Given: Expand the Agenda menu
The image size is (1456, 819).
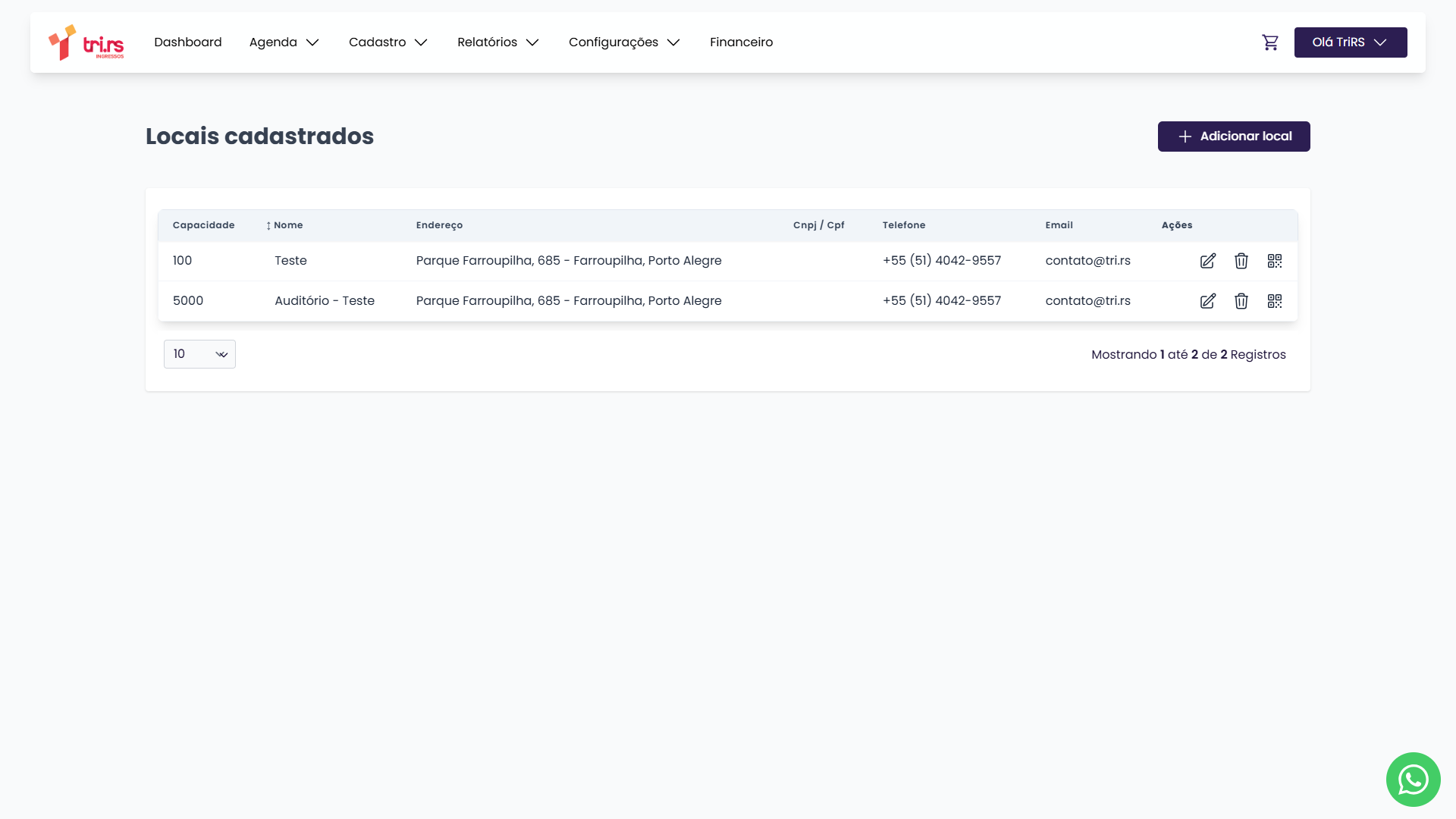Looking at the screenshot, I should tap(284, 42).
